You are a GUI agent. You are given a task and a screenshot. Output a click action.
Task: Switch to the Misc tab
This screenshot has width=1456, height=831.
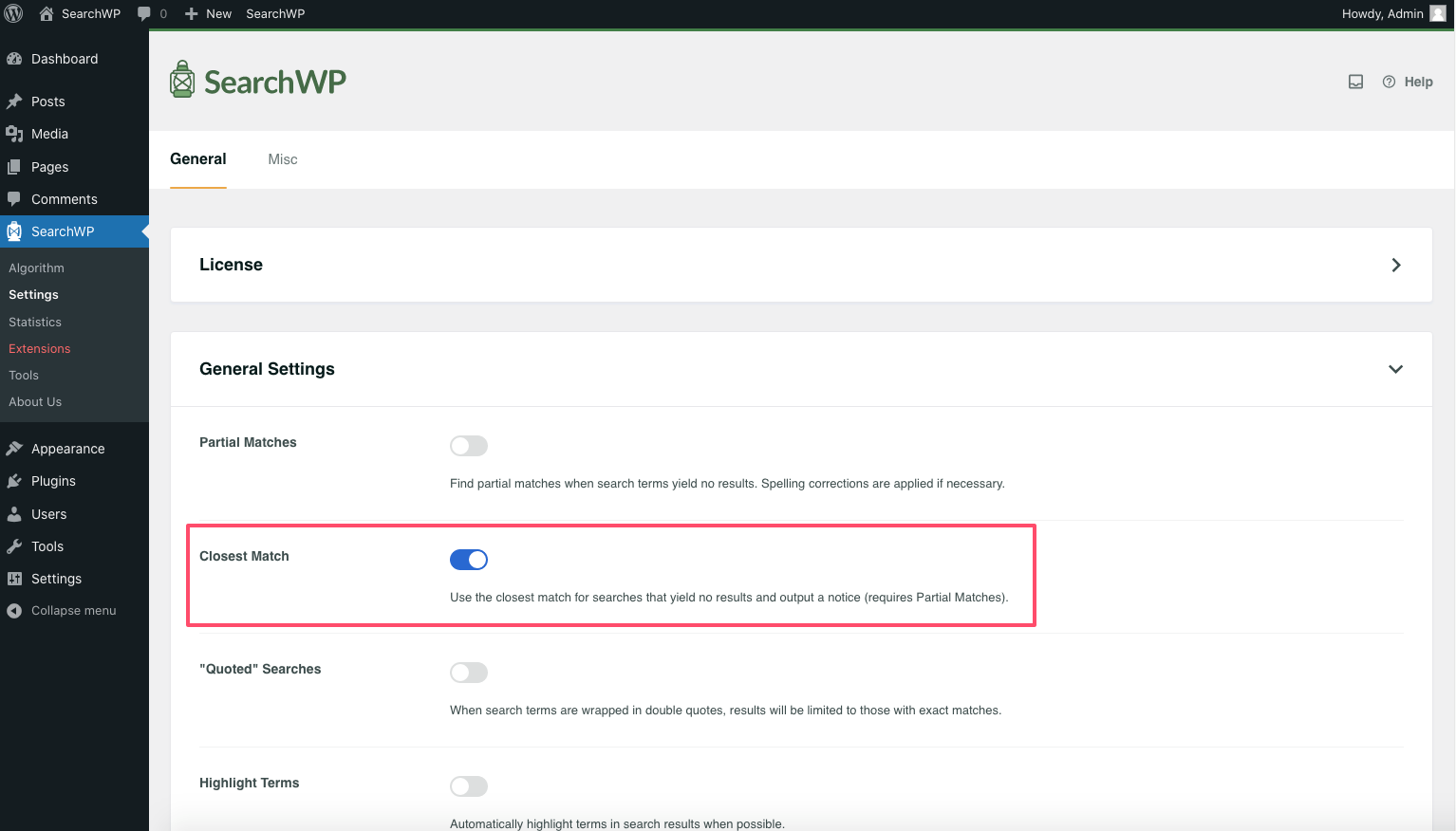point(282,159)
